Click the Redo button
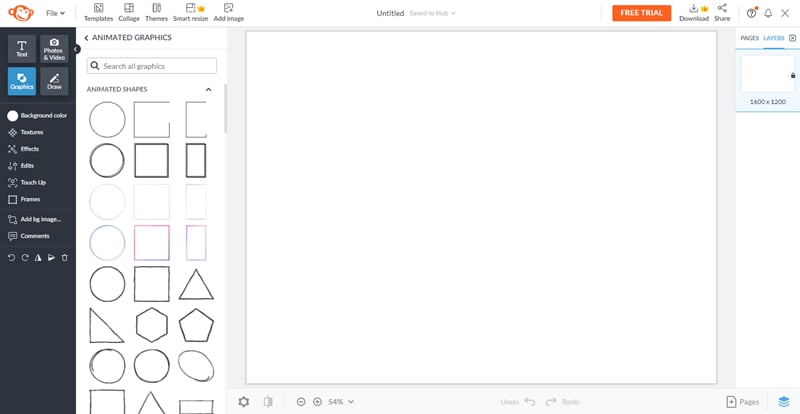800x414 pixels. (x=562, y=402)
